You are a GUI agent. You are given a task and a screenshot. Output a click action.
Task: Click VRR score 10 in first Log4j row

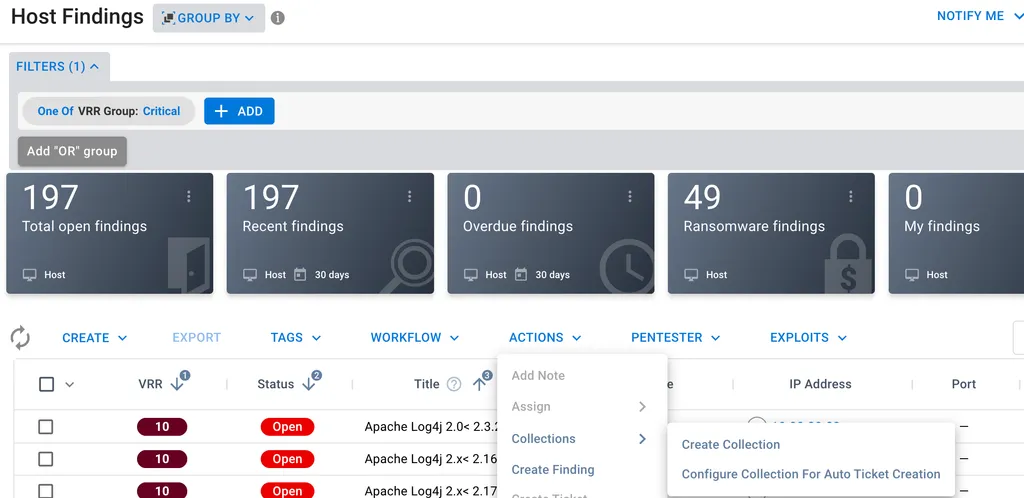[x=162, y=427]
